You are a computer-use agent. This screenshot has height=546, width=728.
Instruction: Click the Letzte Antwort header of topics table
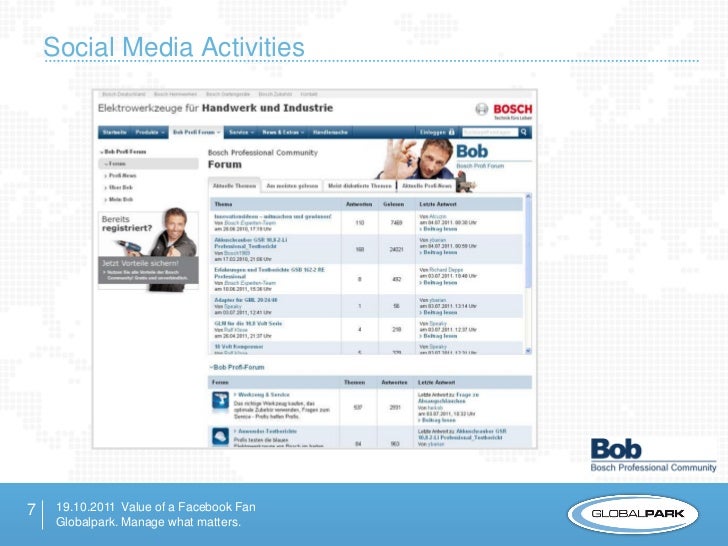(438, 204)
